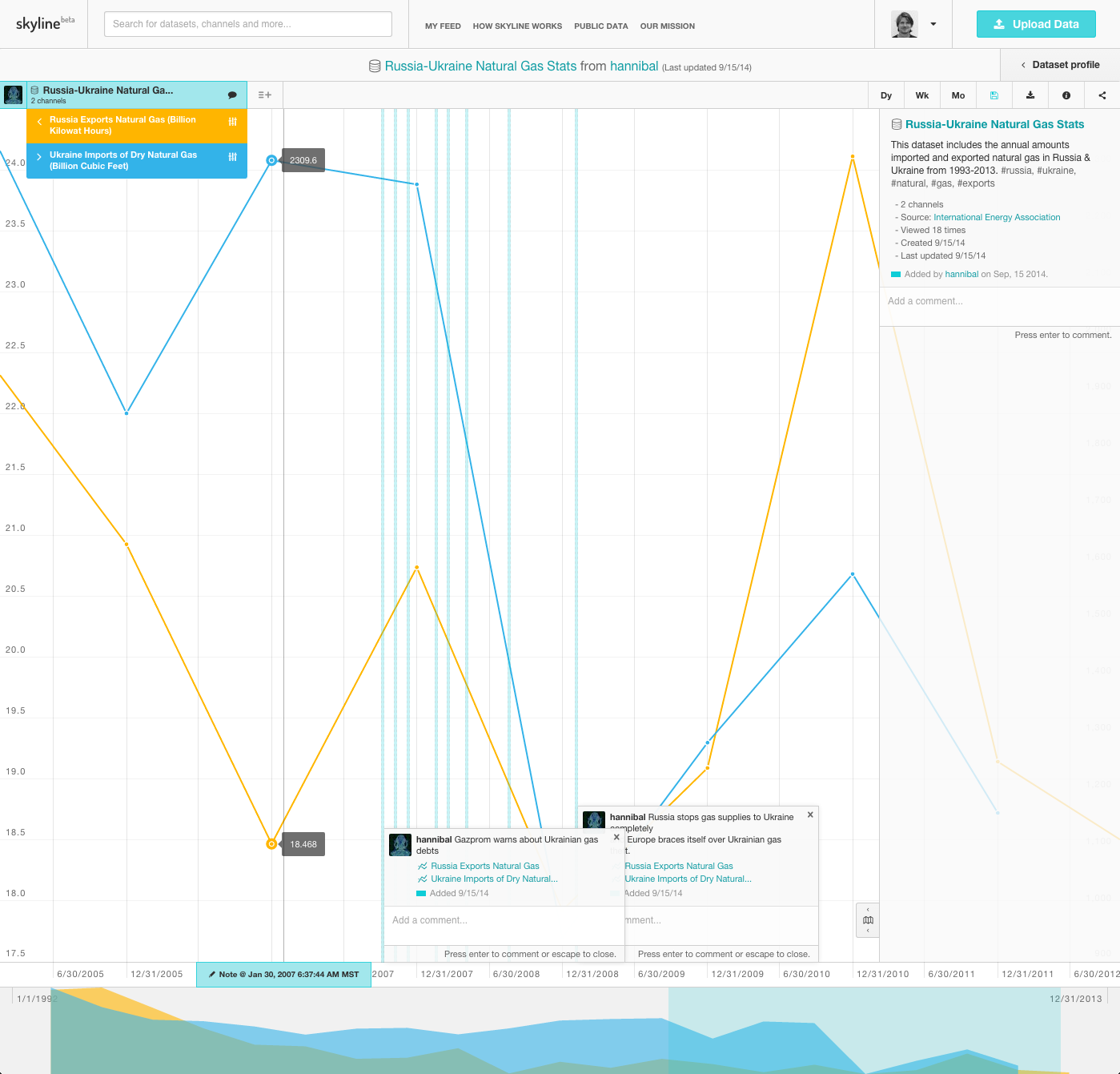
Task: Open OUR MISSION page
Action: [x=668, y=26]
